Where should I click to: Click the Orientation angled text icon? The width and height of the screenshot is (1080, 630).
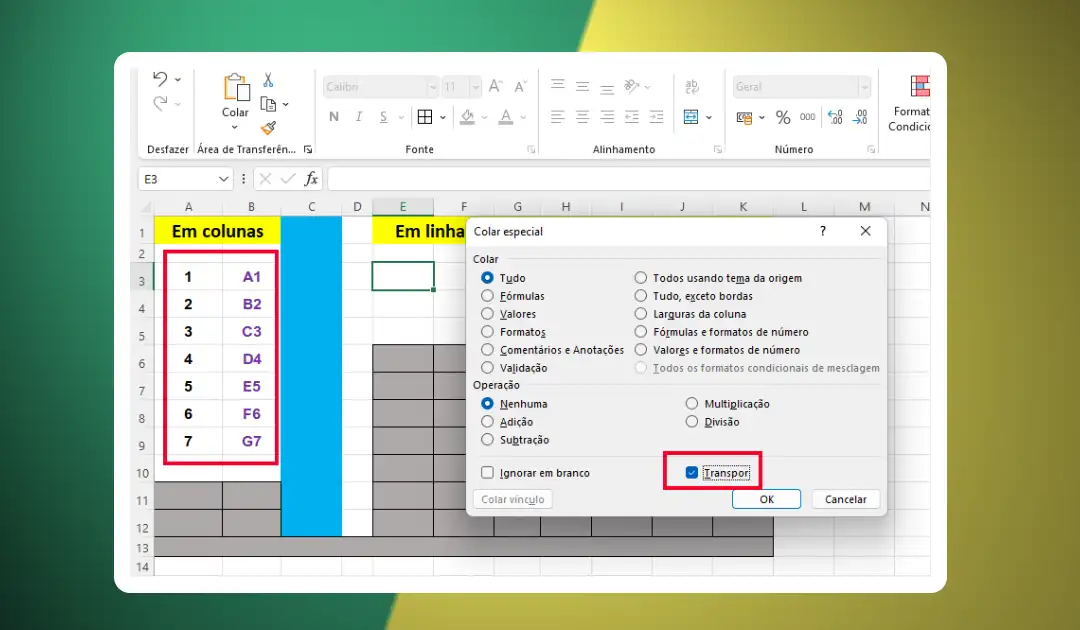(x=632, y=86)
